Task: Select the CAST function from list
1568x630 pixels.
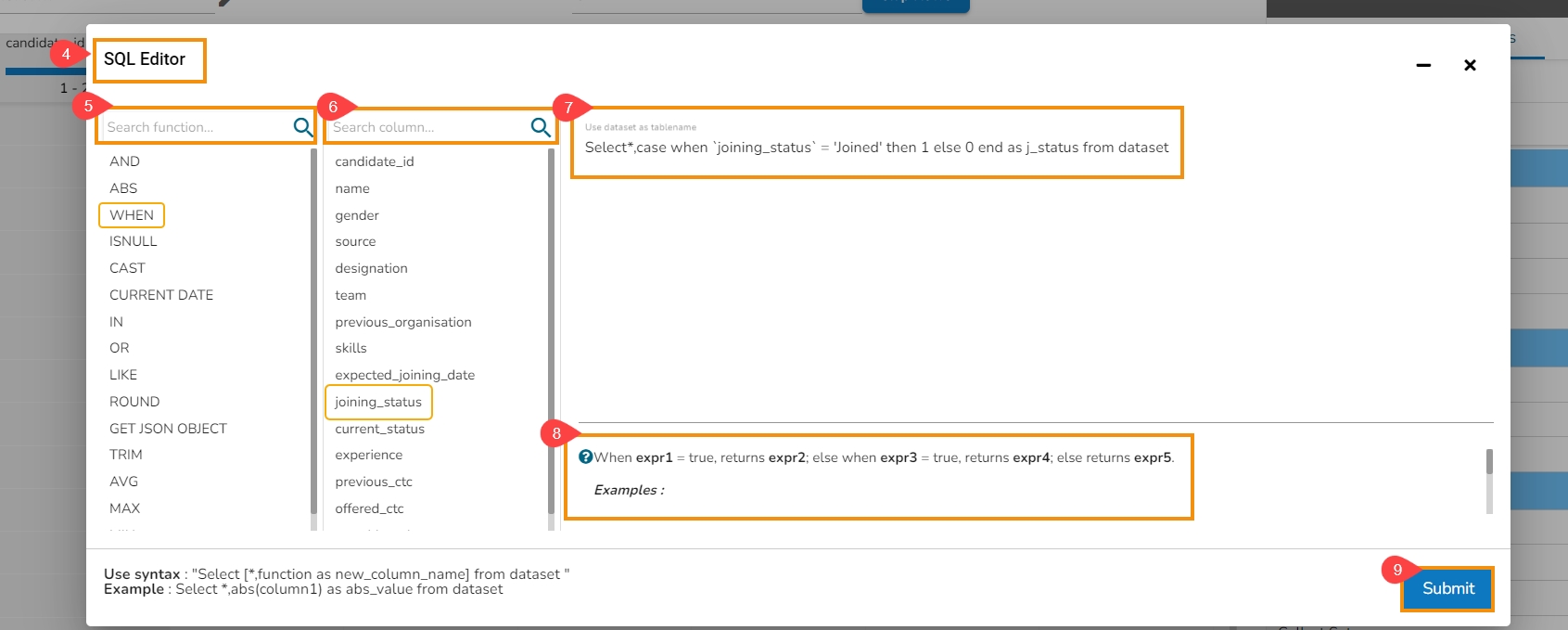Action: point(127,268)
